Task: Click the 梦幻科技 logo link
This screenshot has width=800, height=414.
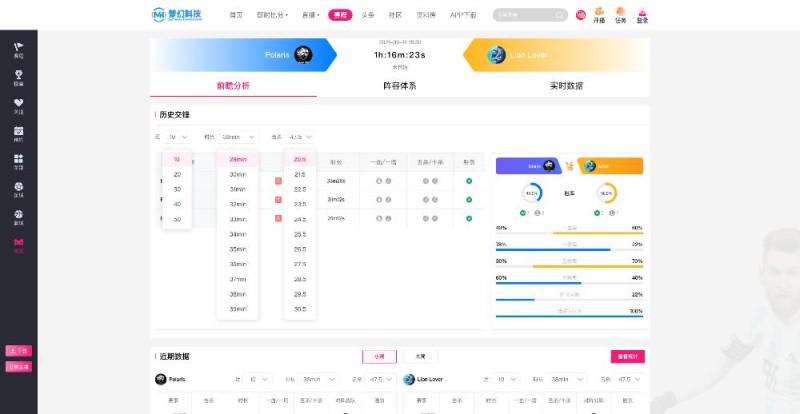Action: [176, 15]
